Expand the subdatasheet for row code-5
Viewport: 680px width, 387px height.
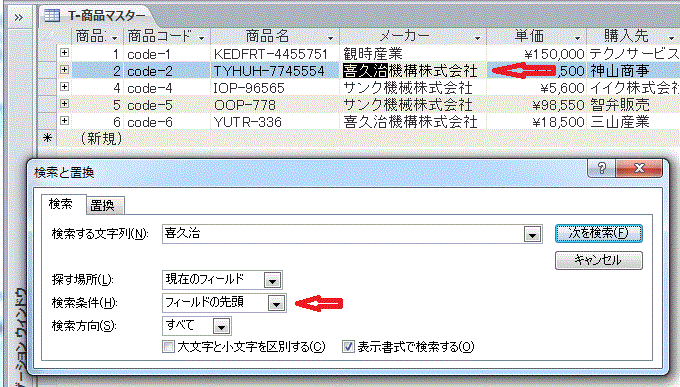point(64,103)
